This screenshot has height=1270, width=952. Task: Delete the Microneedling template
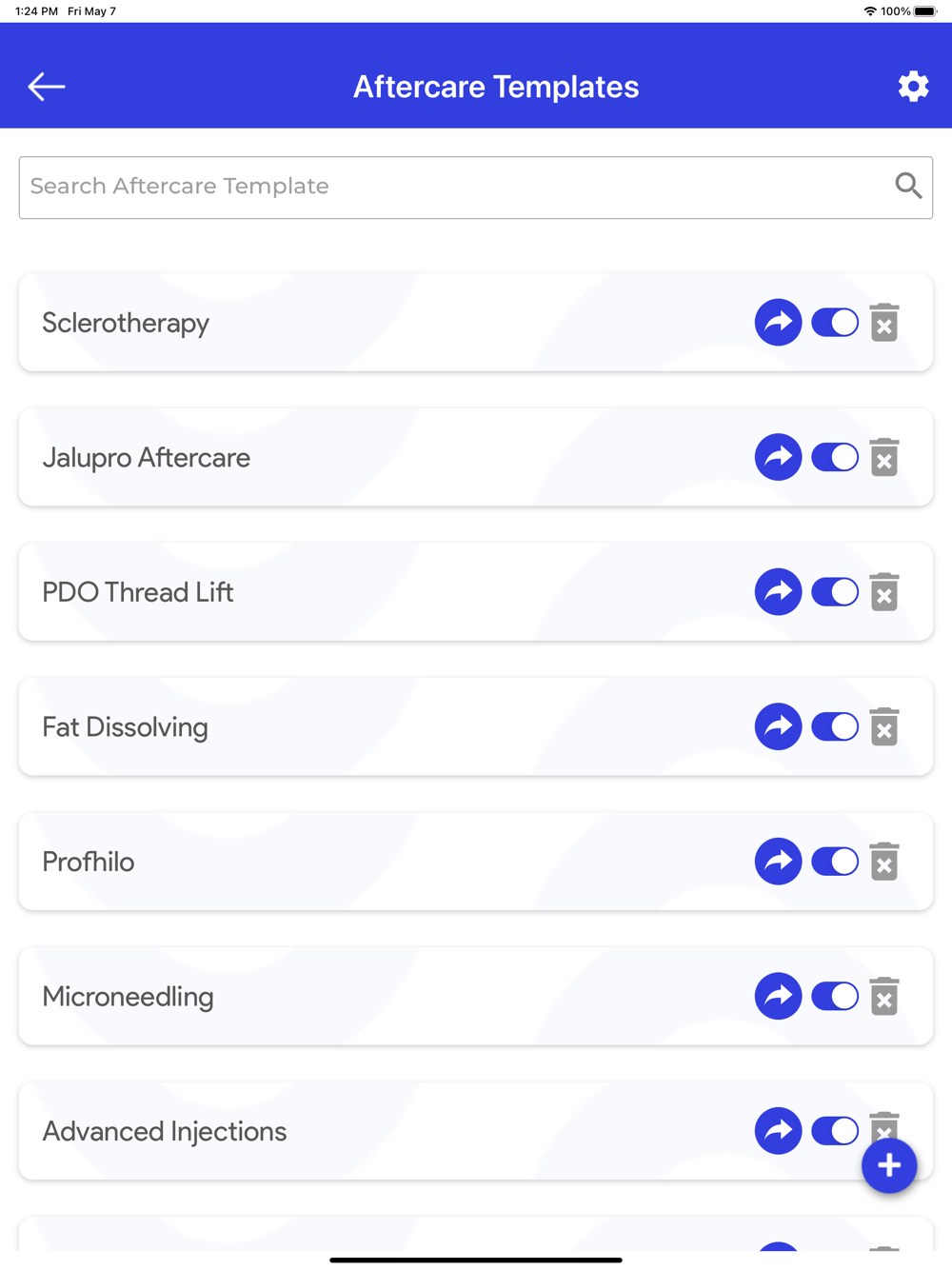[x=884, y=997]
